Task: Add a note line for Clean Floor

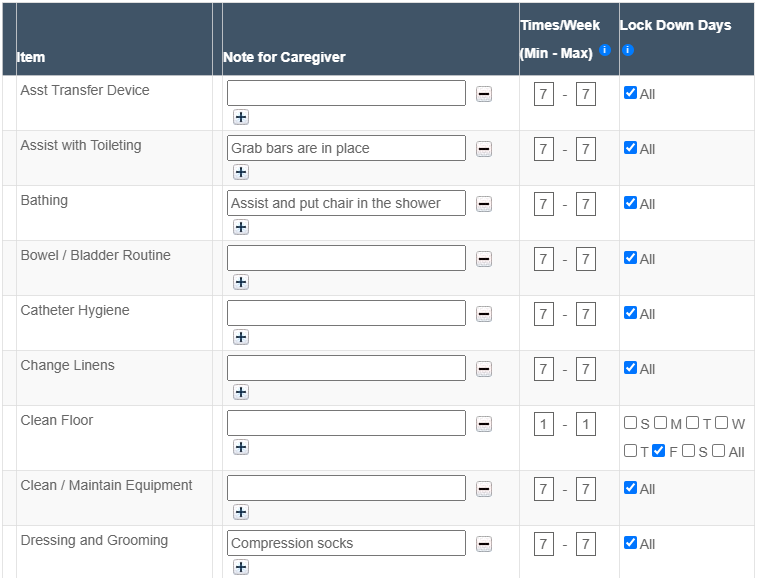Action: click(x=241, y=447)
